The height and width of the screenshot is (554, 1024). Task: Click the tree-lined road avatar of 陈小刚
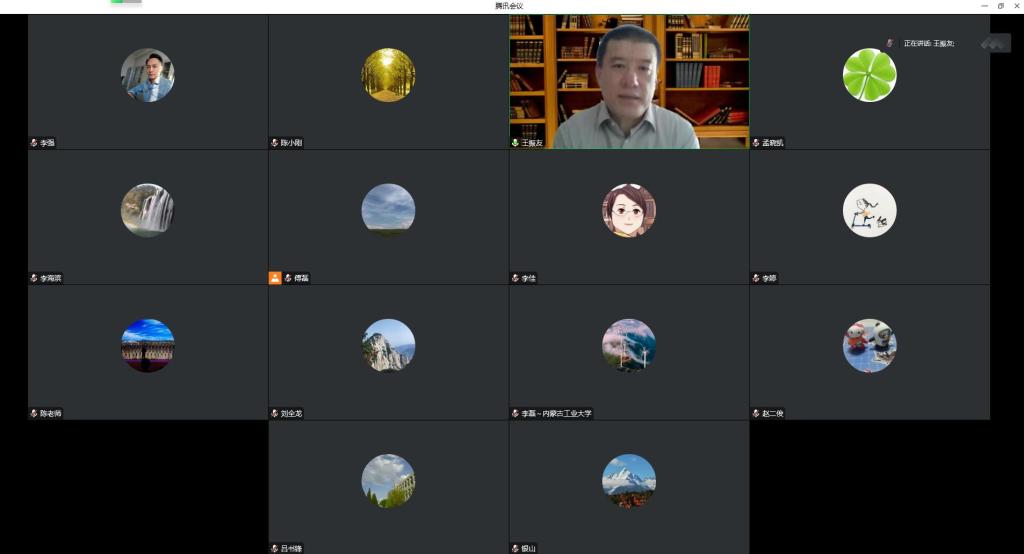(x=388, y=75)
